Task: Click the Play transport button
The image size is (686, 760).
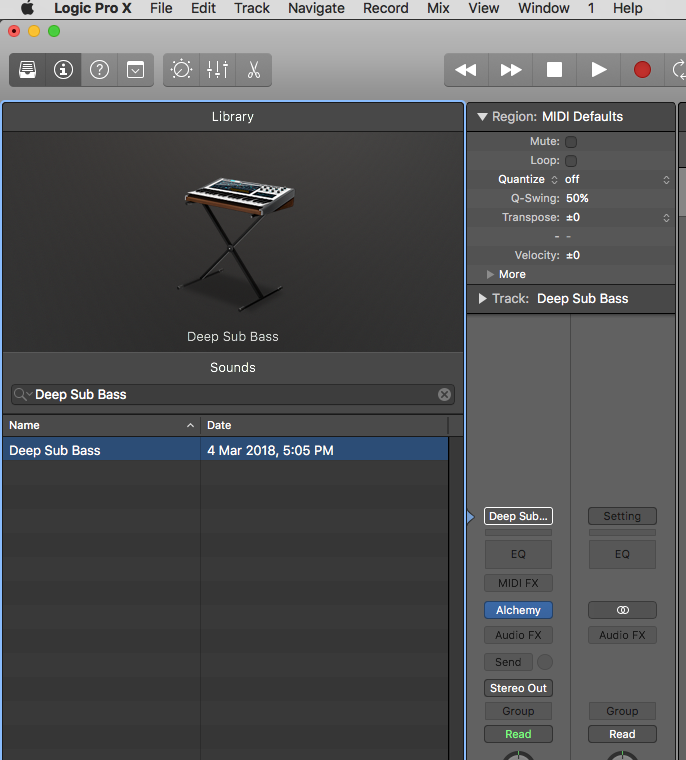Action: [x=599, y=70]
